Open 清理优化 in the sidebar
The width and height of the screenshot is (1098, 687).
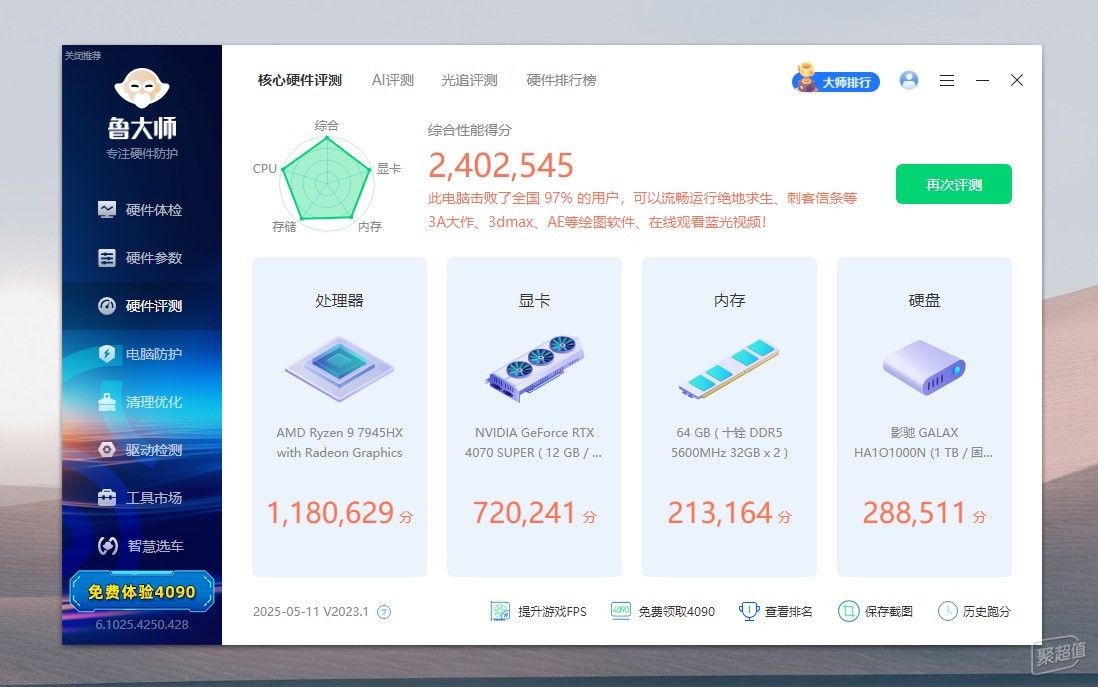click(x=141, y=402)
